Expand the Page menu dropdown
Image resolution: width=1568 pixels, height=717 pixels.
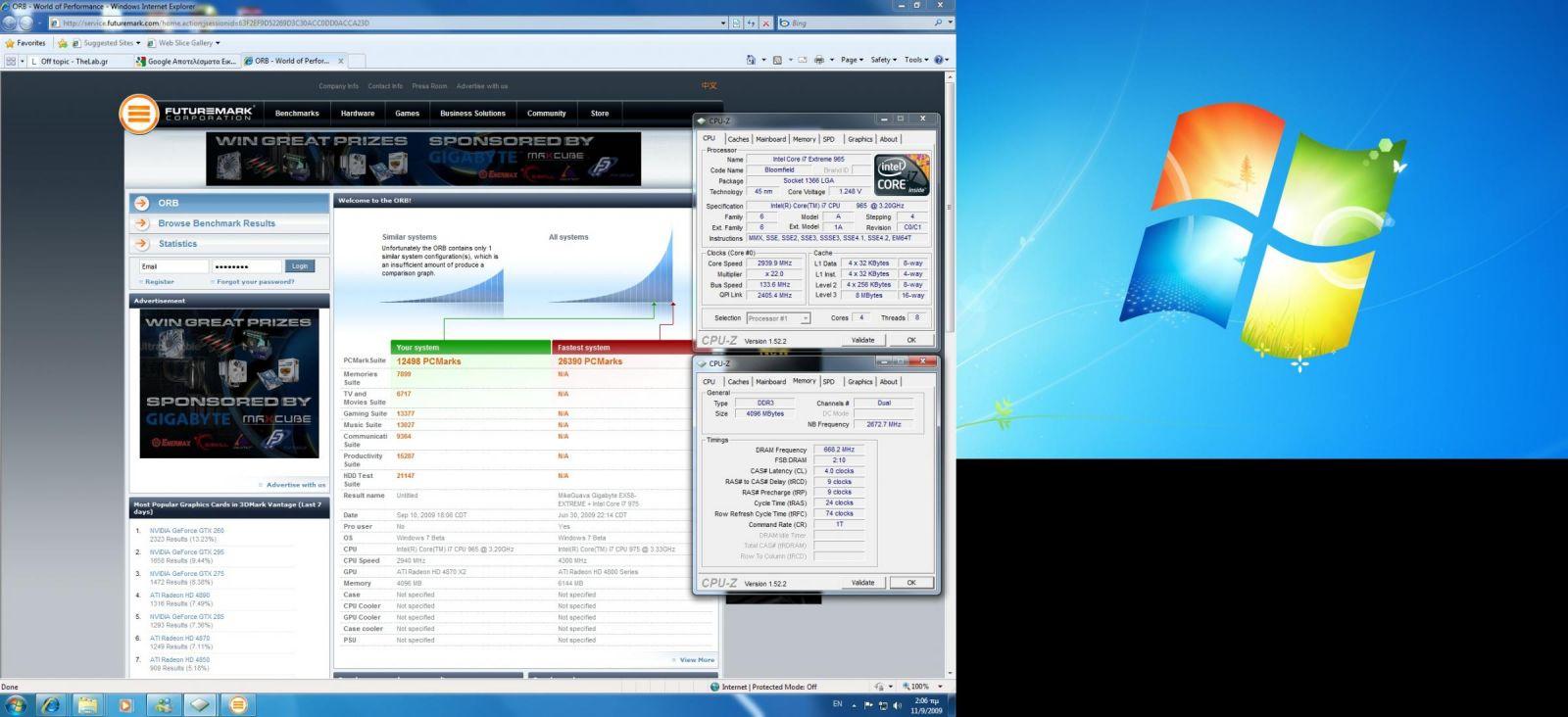coord(852,60)
